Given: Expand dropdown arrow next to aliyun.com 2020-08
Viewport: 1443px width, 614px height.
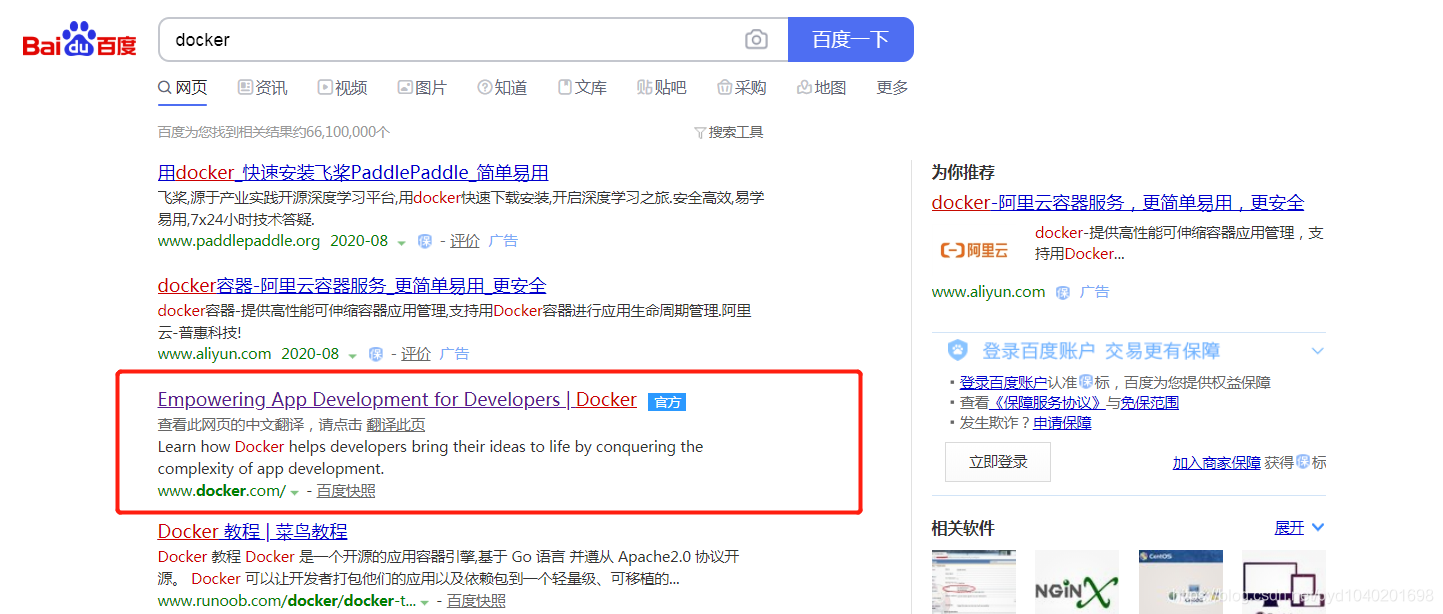Looking at the screenshot, I should click(352, 356).
